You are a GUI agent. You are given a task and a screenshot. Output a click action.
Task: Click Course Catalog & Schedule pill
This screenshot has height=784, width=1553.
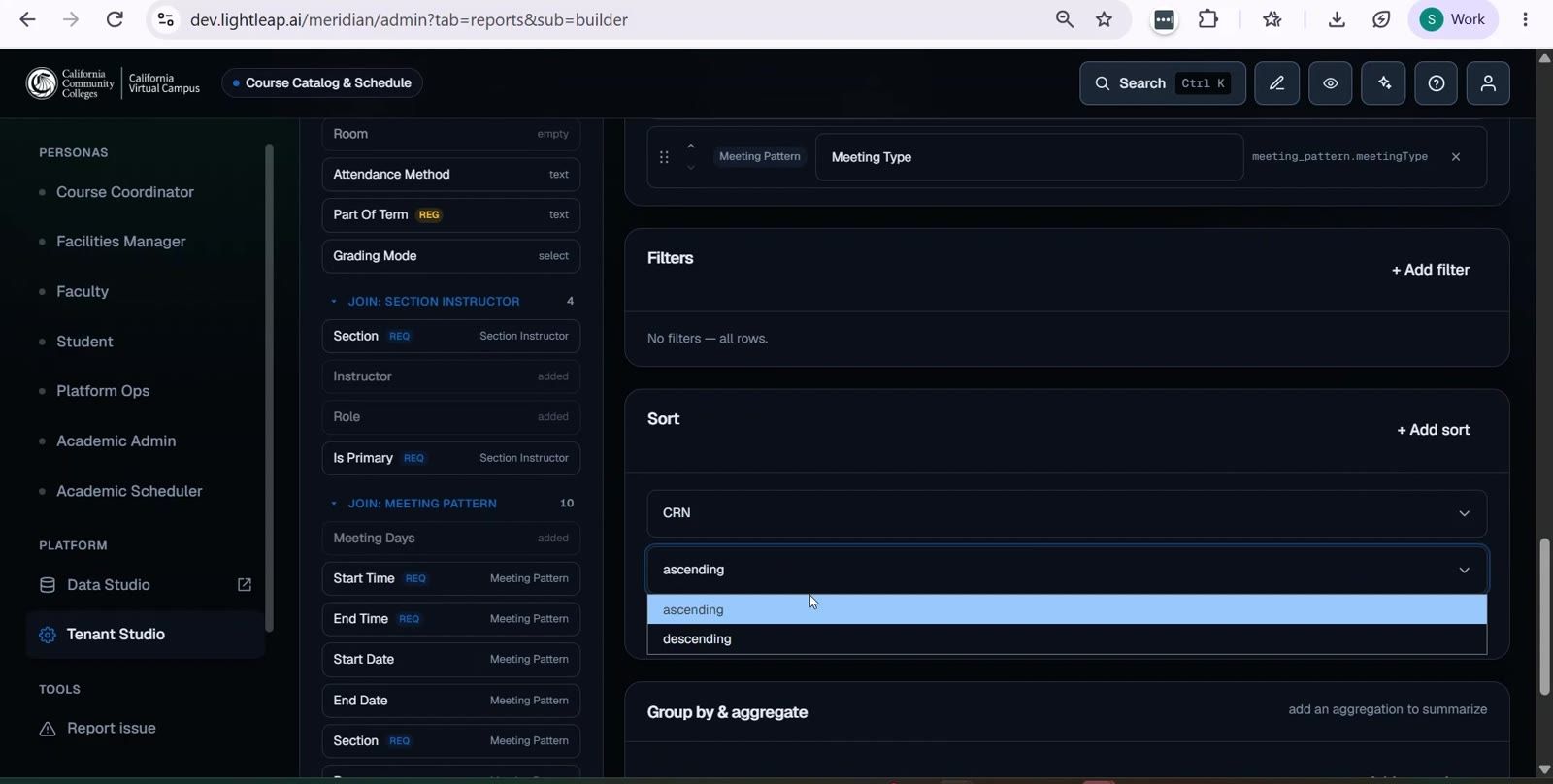click(322, 83)
